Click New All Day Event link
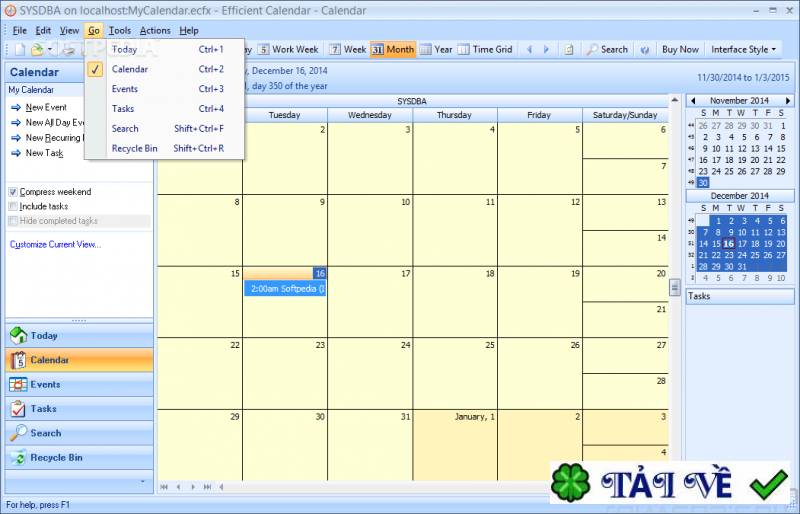 pos(55,123)
